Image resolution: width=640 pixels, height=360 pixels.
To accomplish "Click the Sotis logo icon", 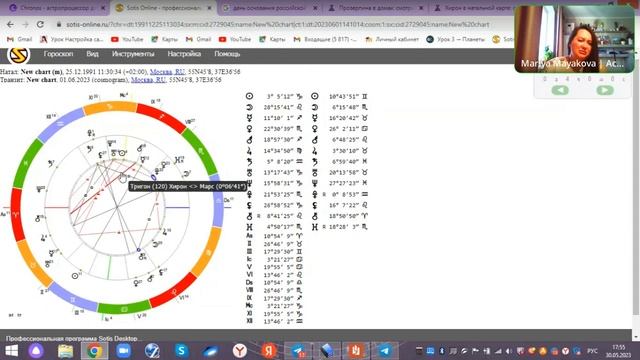I will click(x=18, y=56).
